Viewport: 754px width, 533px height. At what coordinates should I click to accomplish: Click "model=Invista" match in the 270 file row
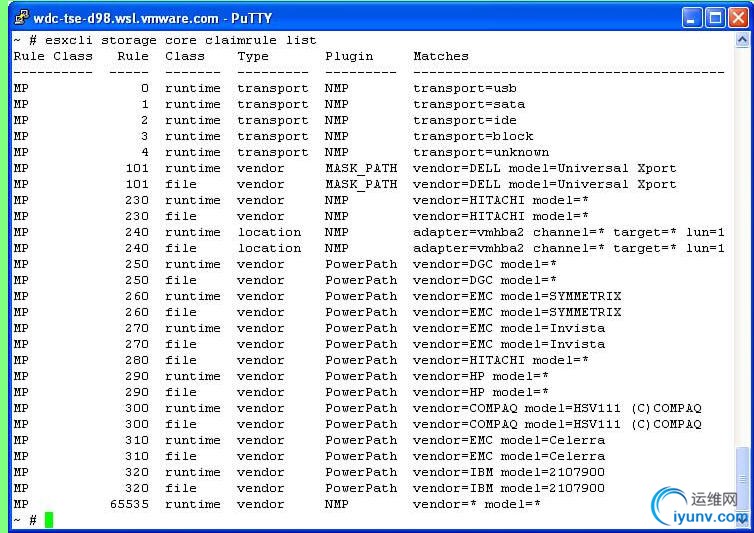pyautogui.click(x=553, y=344)
